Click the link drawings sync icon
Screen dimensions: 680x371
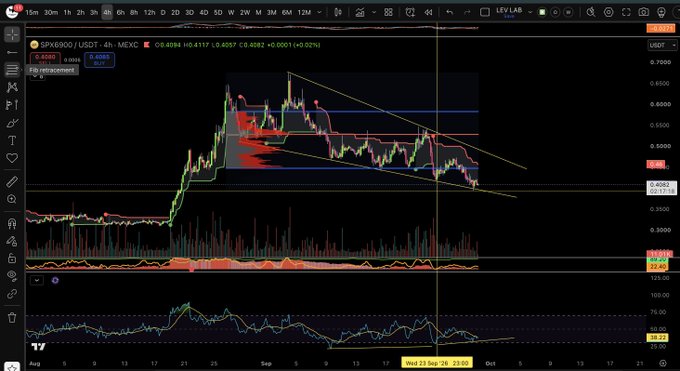pyautogui.click(x=12, y=294)
